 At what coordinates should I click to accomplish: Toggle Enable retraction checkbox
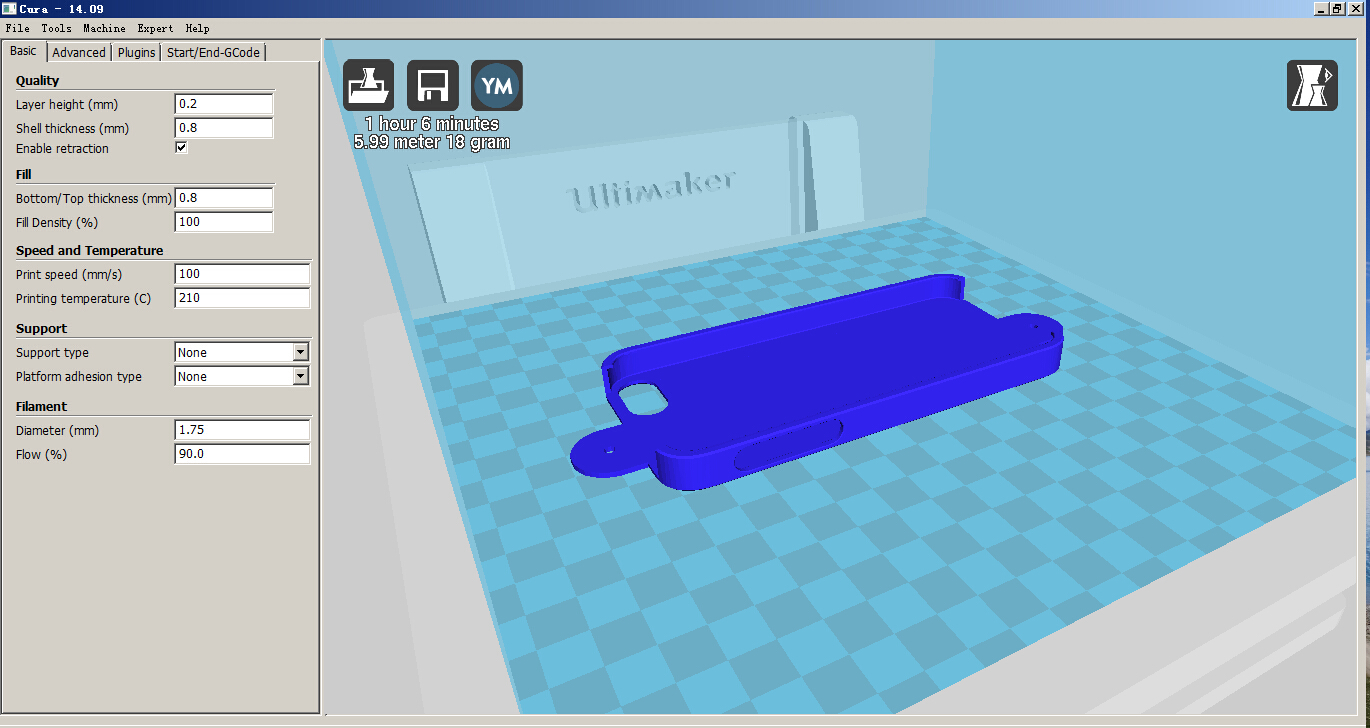click(x=181, y=148)
